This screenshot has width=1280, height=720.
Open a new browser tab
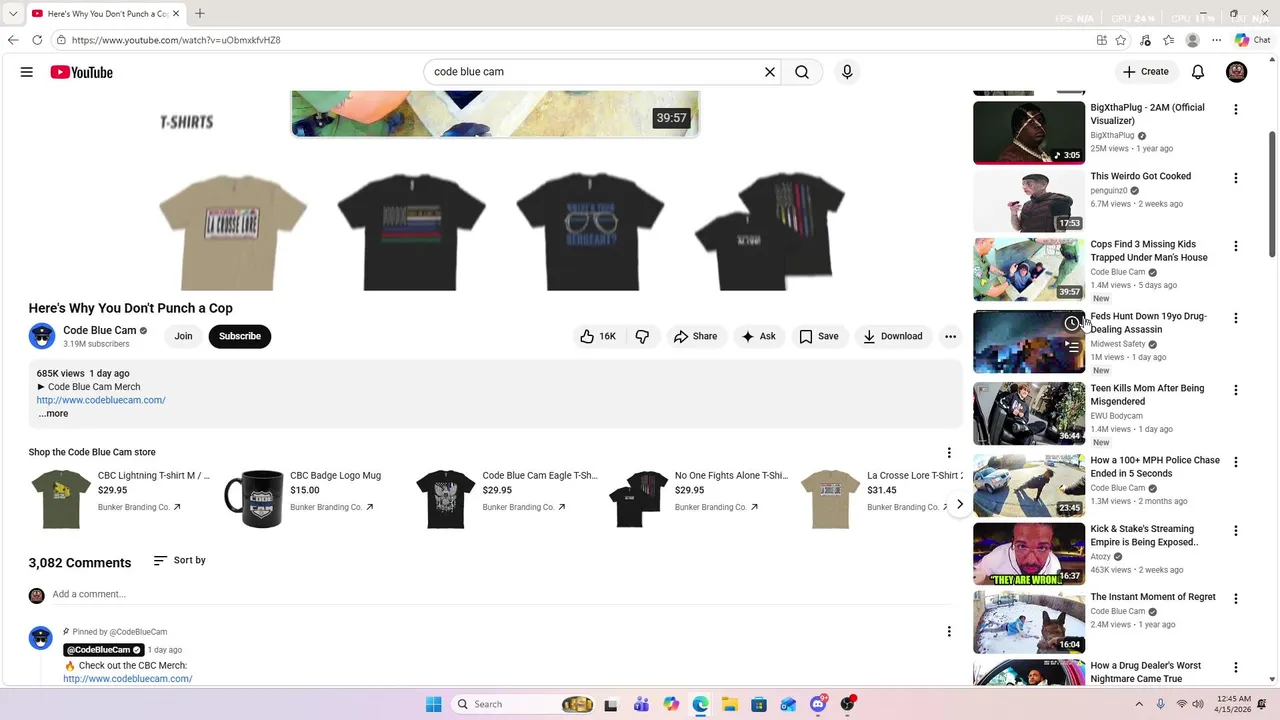coord(200,13)
